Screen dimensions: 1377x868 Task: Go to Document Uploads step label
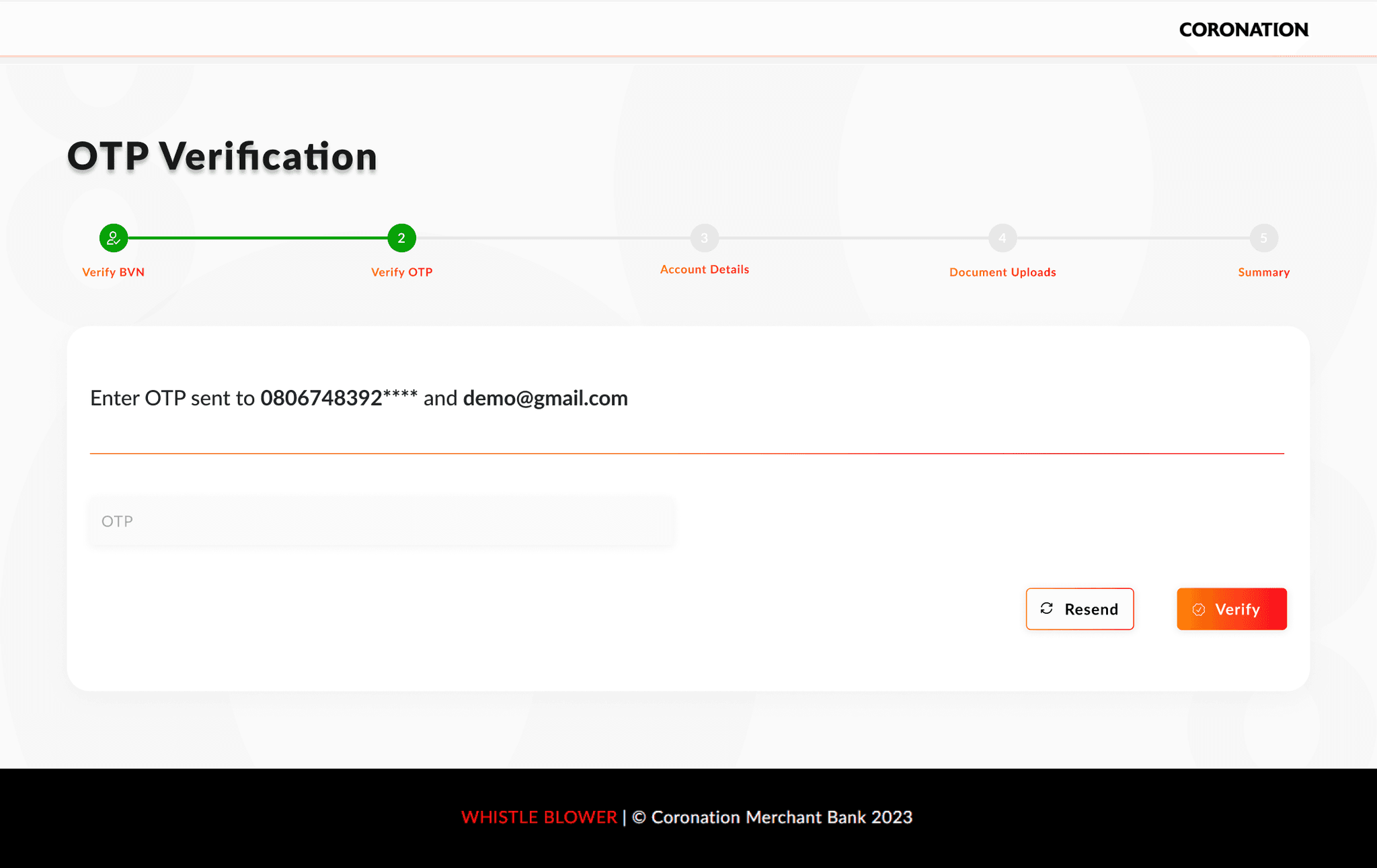point(1002,272)
